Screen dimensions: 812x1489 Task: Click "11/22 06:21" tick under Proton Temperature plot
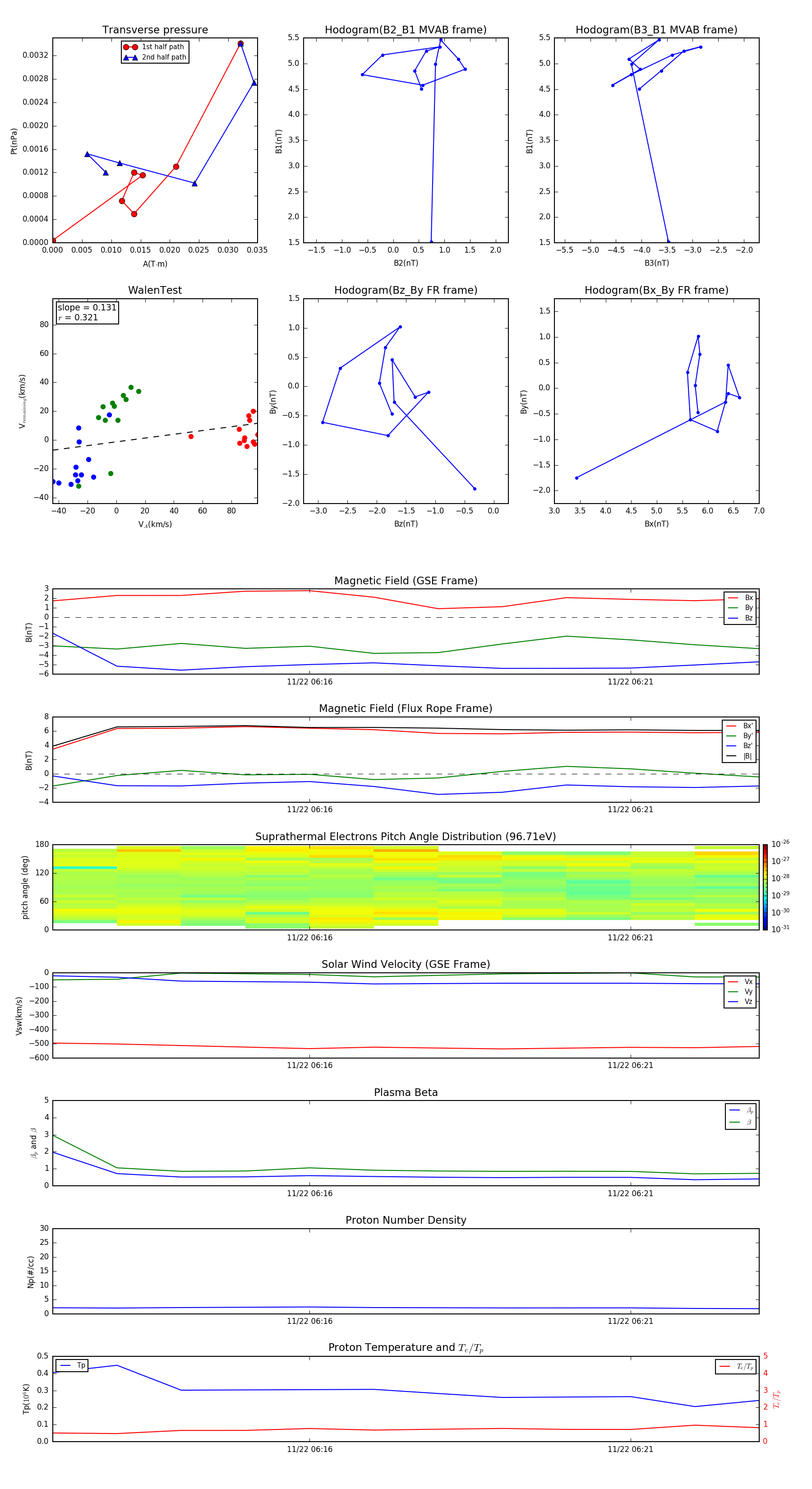coord(631,1450)
